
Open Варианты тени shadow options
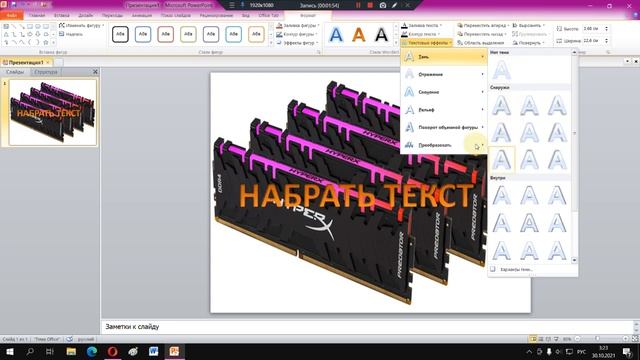point(516,269)
